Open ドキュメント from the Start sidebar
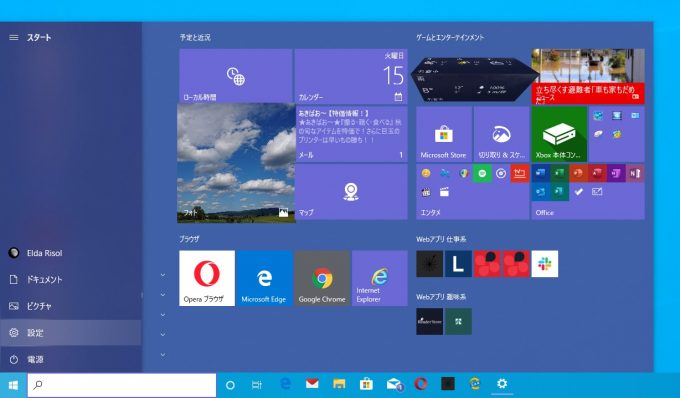The width and height of the screenshot is (680, 398). click(x=71, y=280)
